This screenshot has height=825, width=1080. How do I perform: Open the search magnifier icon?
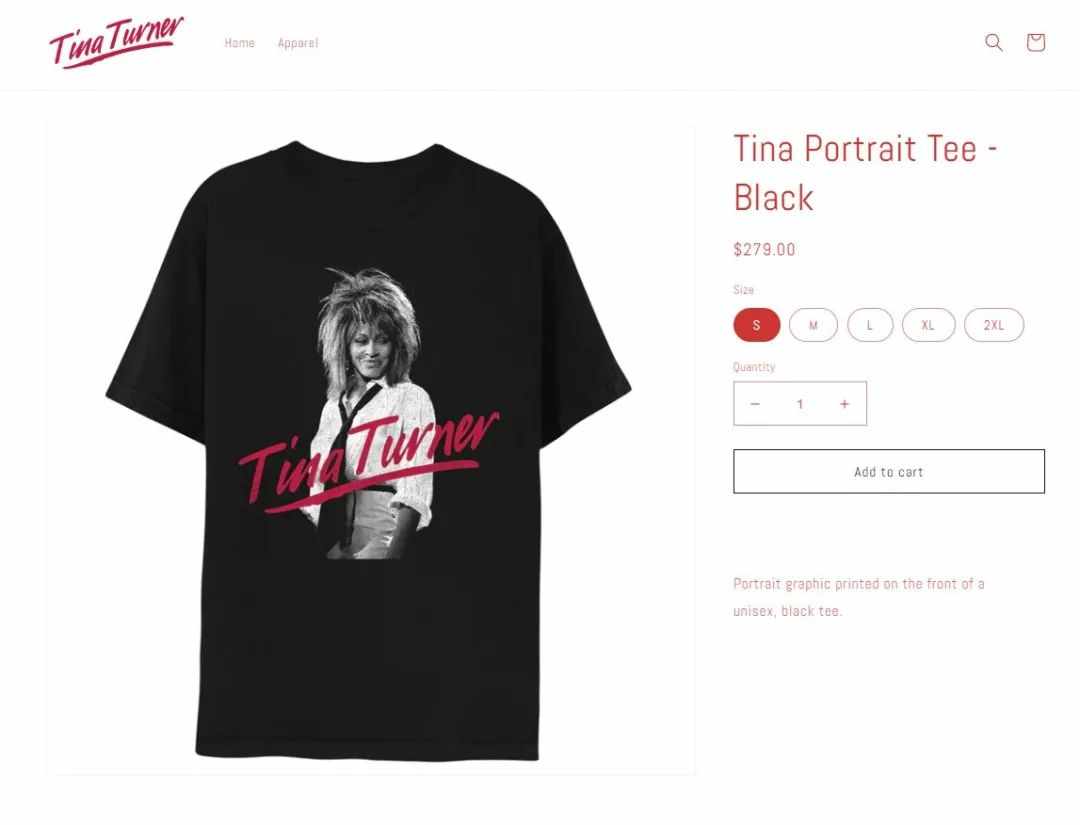993,43
